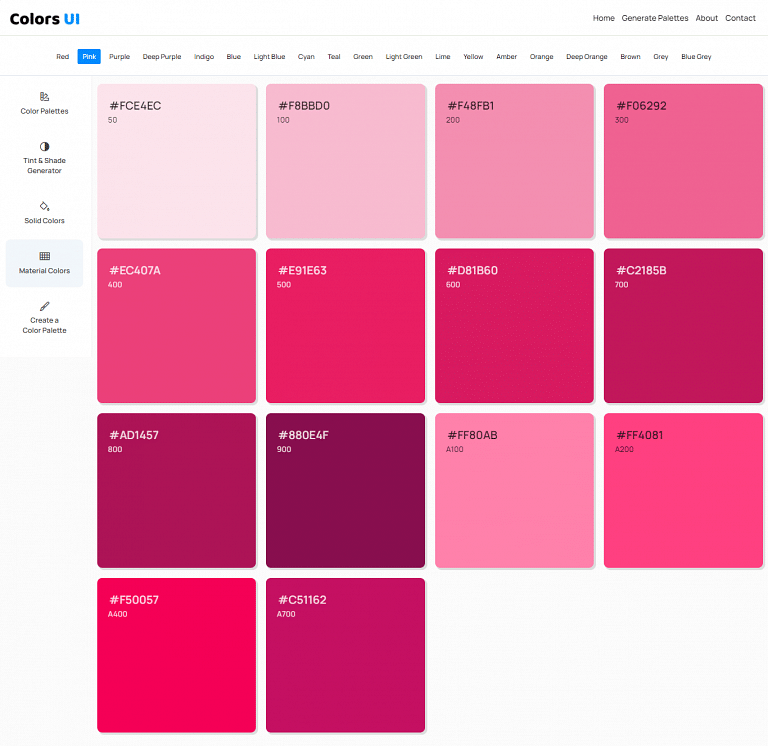Open the Tint & Shade Generator icon
The width and height of the screenshot is (768, 746).
45,146
